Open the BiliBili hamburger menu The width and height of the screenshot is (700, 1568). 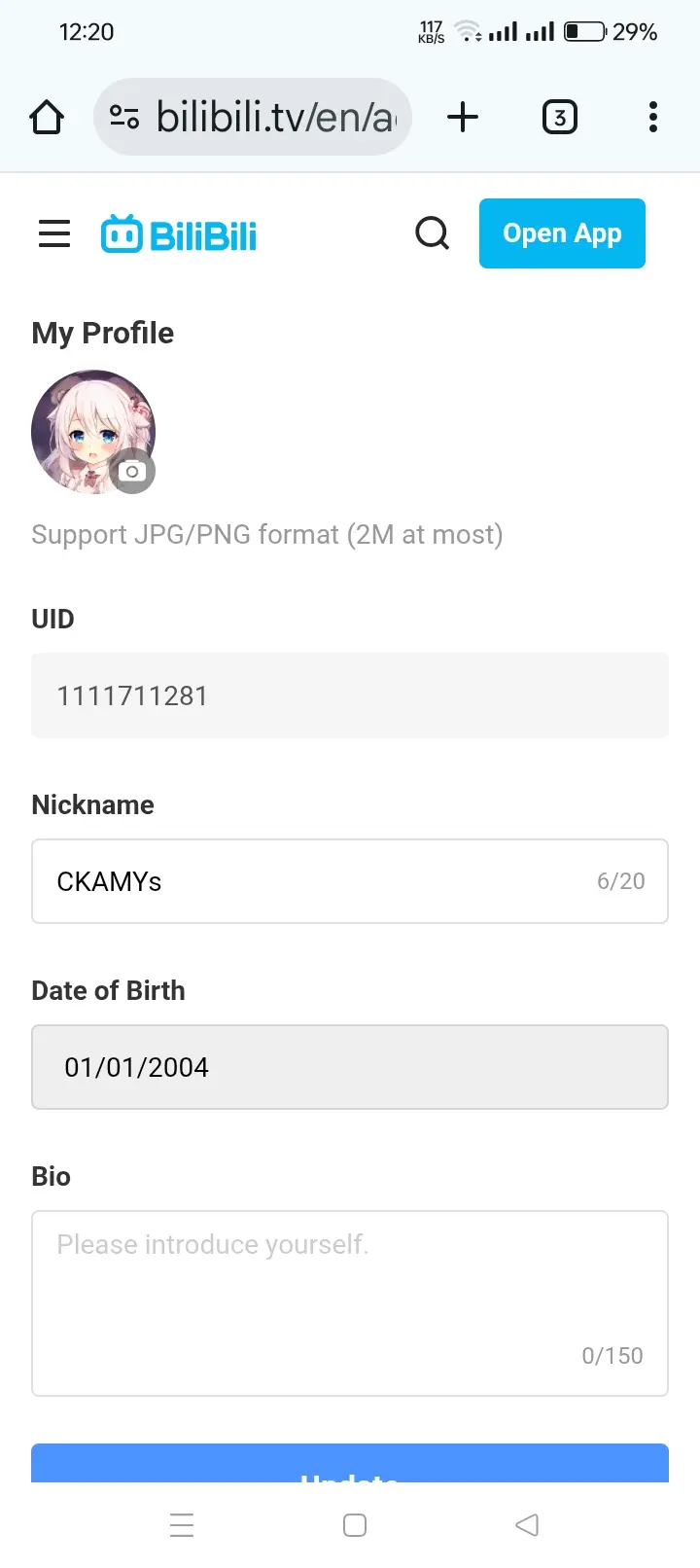[x=54, y=233]
